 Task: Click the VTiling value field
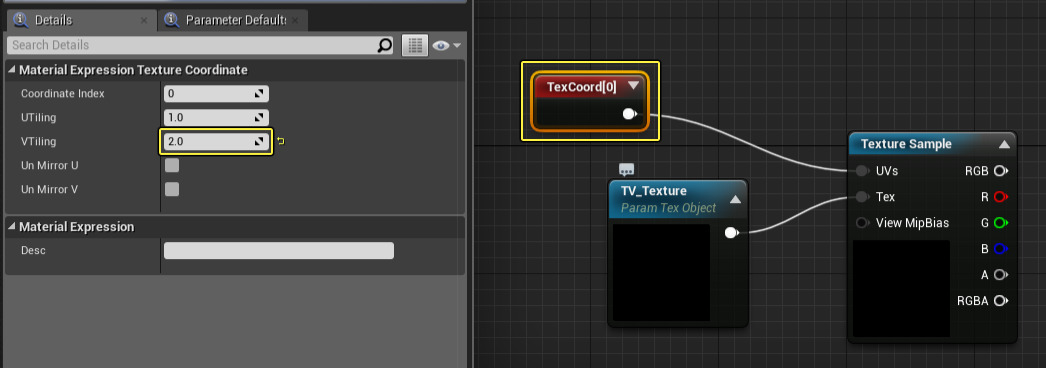pos(216,142)
